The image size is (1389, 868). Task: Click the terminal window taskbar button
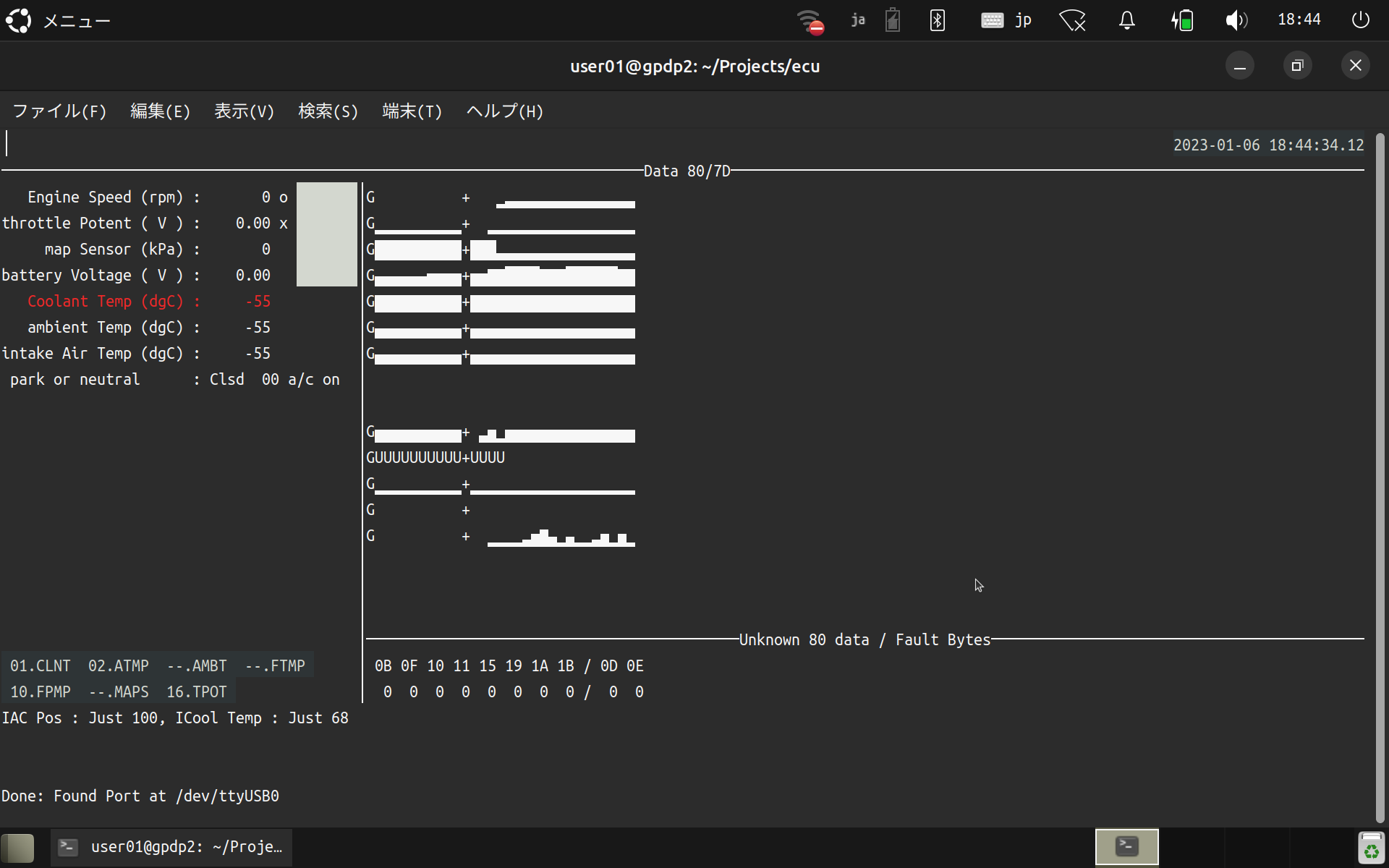[172, 847]
